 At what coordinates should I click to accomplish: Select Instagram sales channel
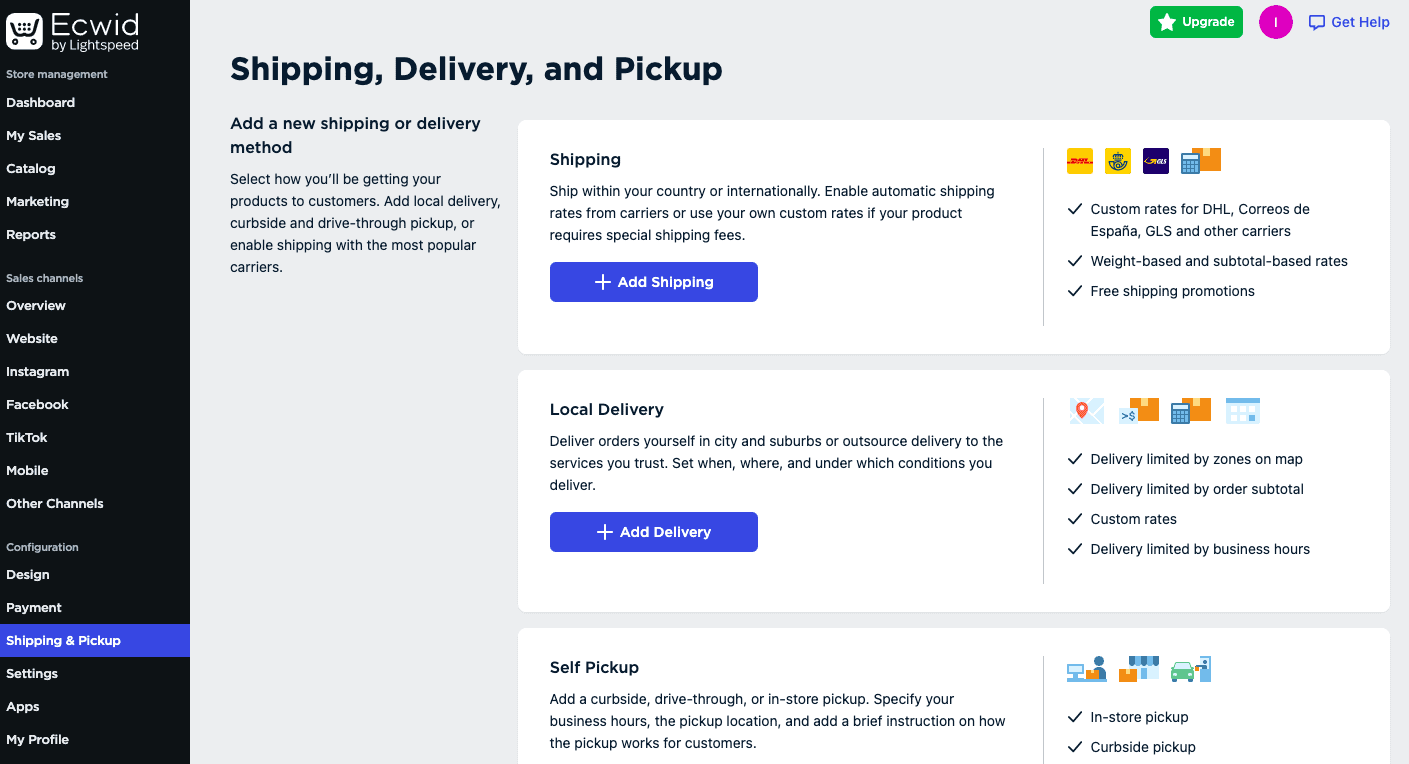38,371
